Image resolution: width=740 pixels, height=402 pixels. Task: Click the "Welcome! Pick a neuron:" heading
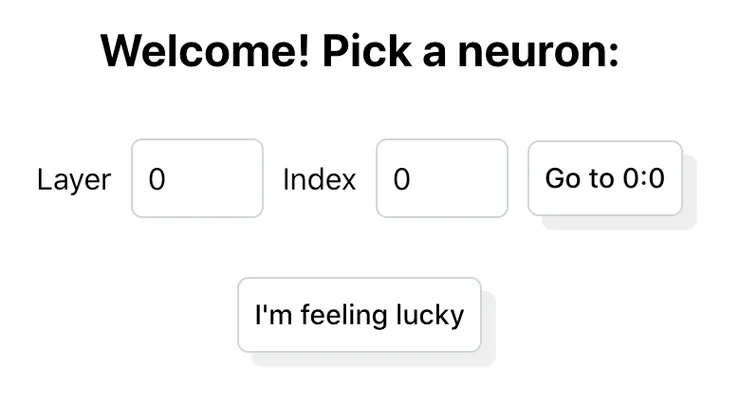[360, 51]
